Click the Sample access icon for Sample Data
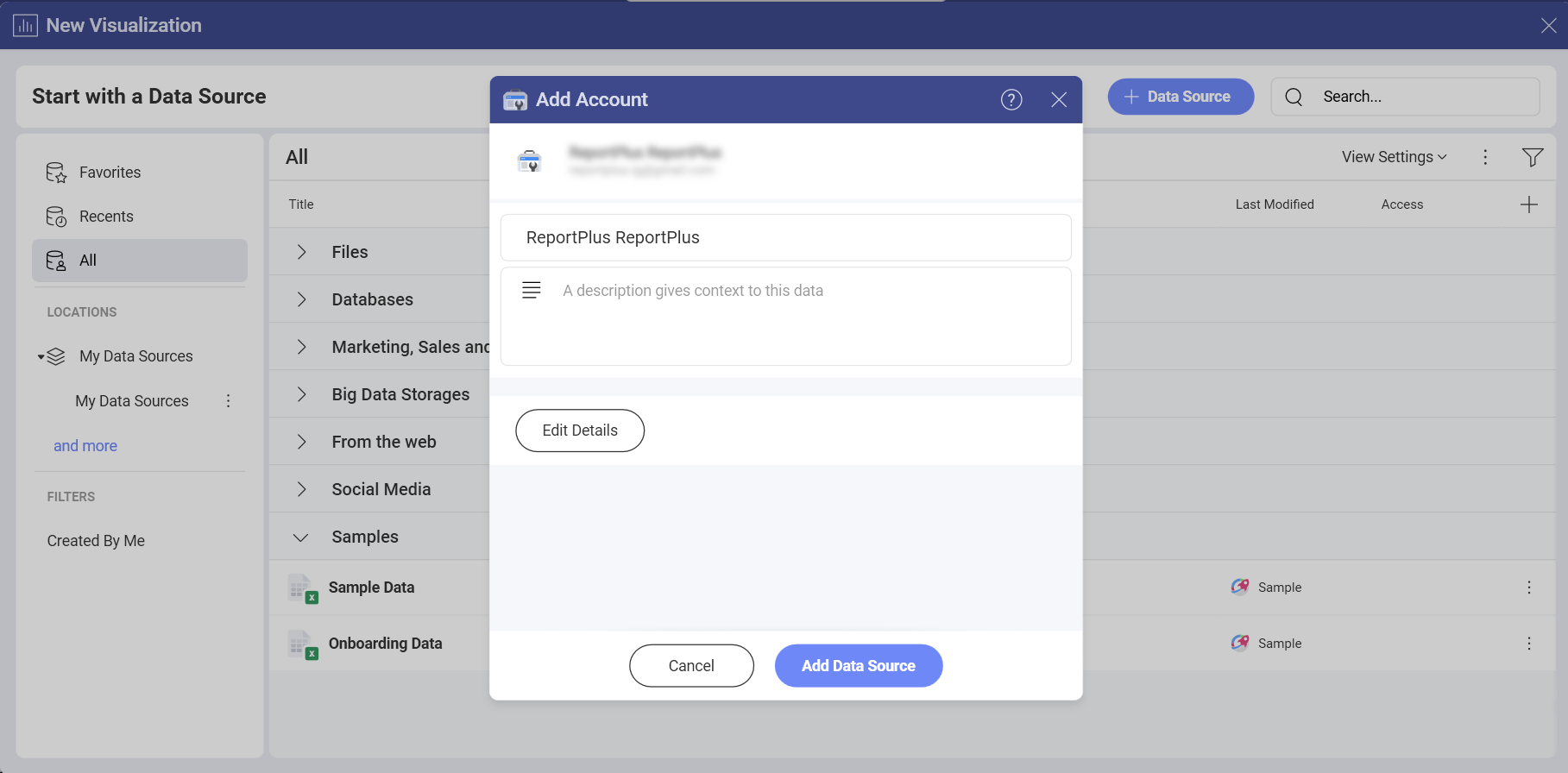The image size is (1568, 773). pyautogui.click(x=1240, y=587)
